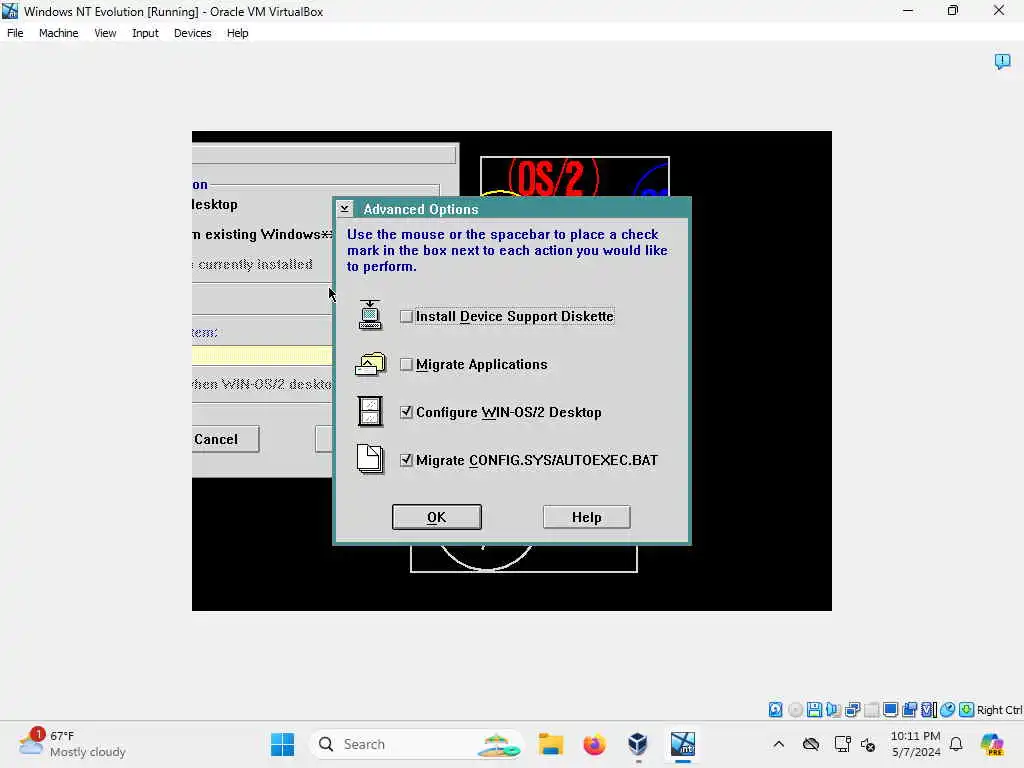Open VirtualBox Manager cube icon in taskbar
The width and height of the screenshot is (1024, 768).
[x=638, y=744]
